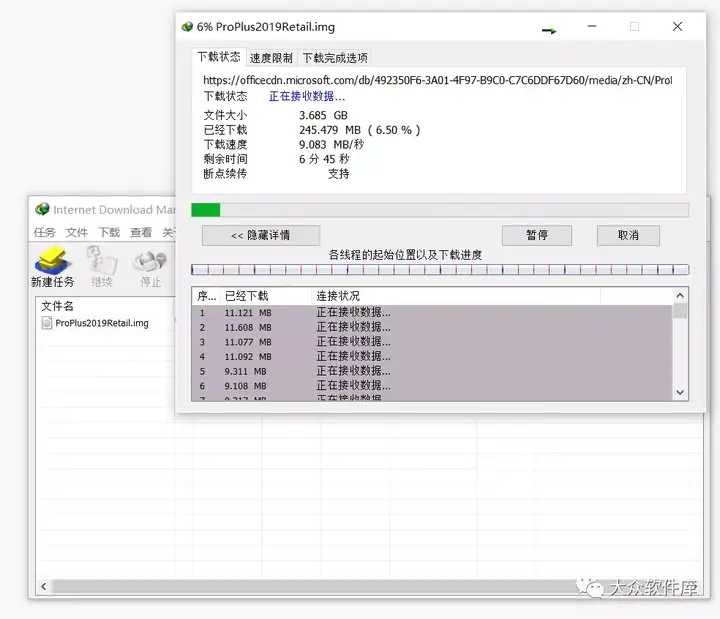Image resolution: width=720 pixels, height=619 pixels.
Task: Click the thread segments progress bar
Action: pyautogui.click(x=440, y=270)
